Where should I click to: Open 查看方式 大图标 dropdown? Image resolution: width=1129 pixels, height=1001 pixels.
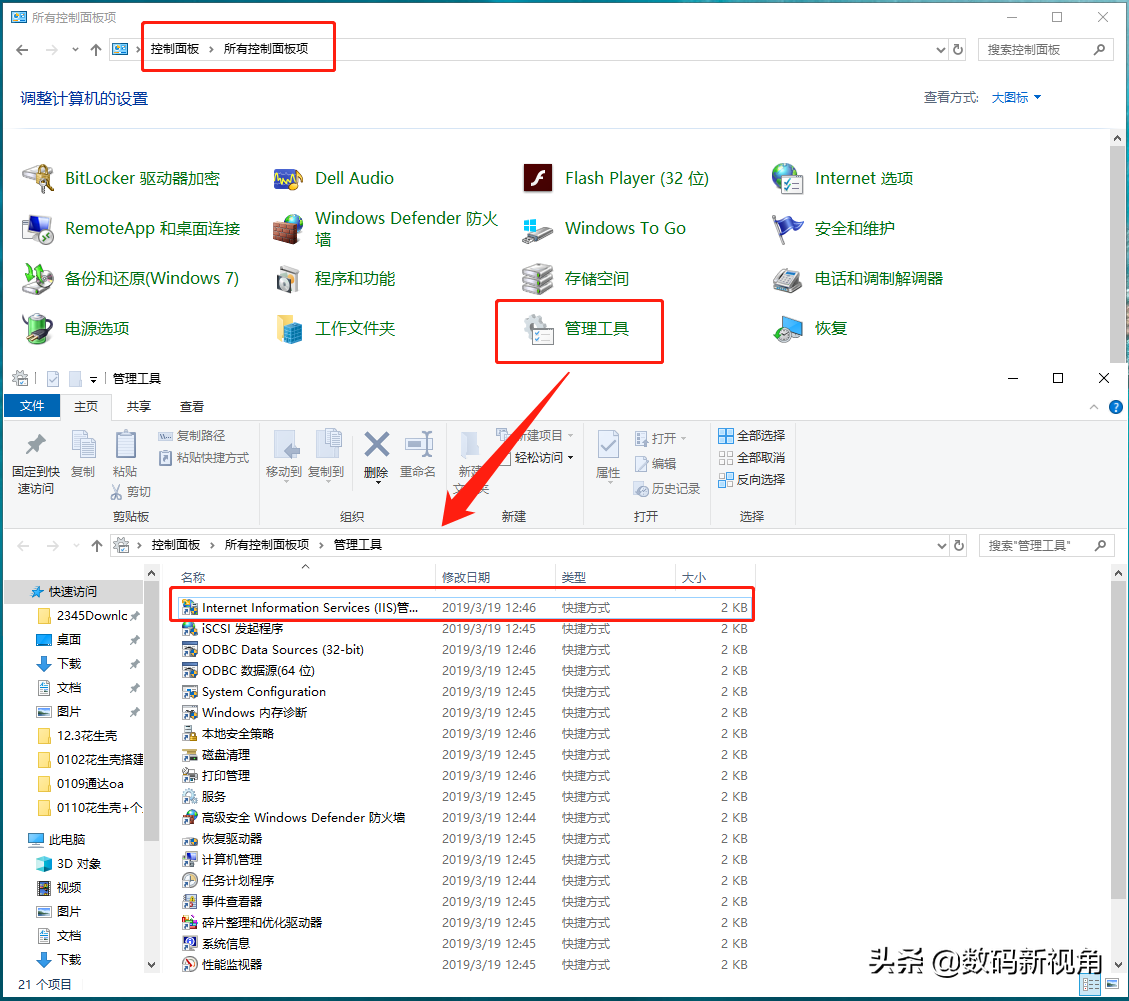point(1016,98)
